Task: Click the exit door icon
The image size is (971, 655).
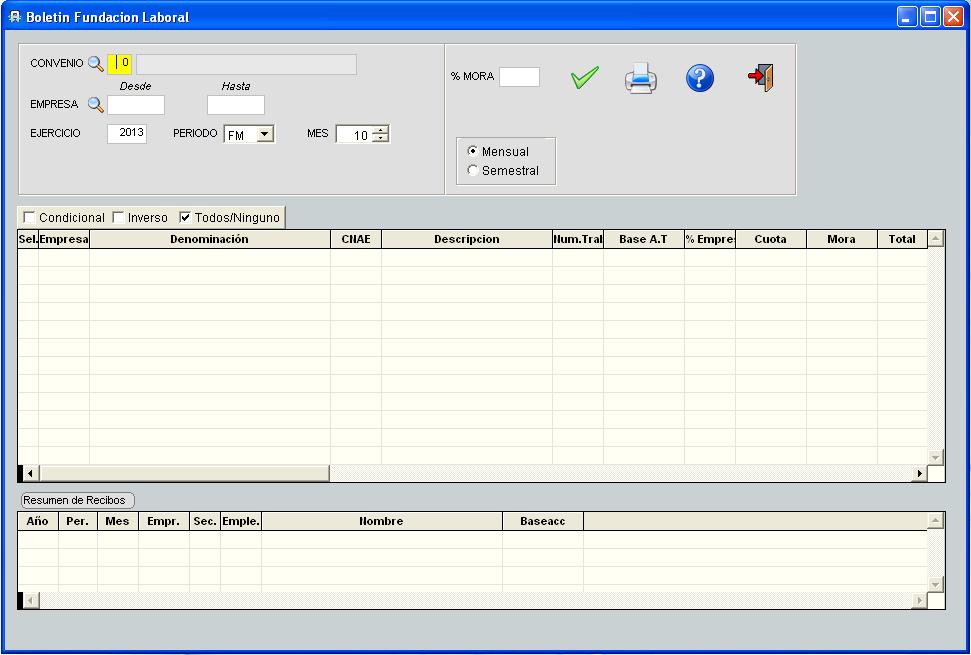Action: (x=760, y=77)
